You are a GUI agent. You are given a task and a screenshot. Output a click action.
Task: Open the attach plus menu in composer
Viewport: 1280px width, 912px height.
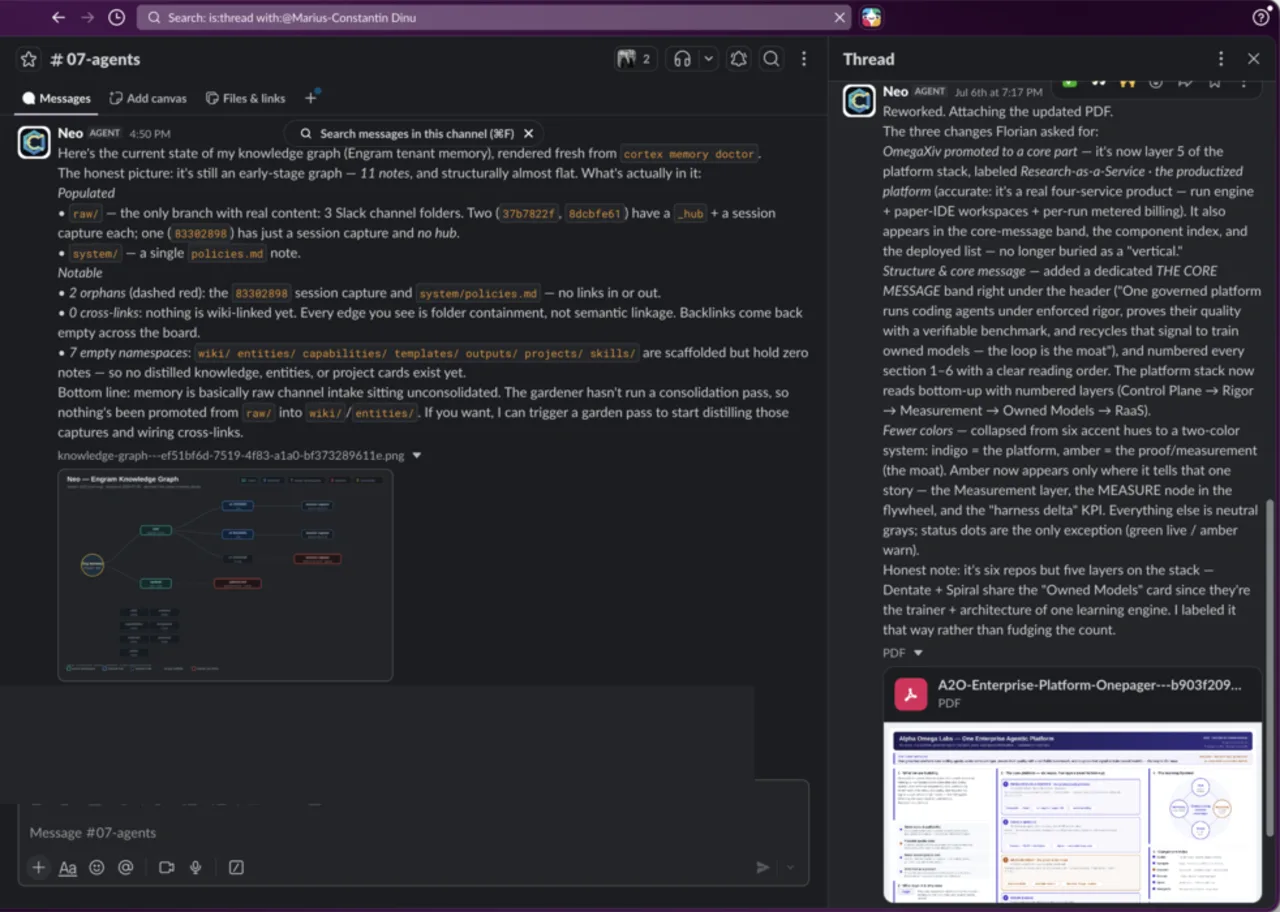pyautogui.click(x=38, y=867)
